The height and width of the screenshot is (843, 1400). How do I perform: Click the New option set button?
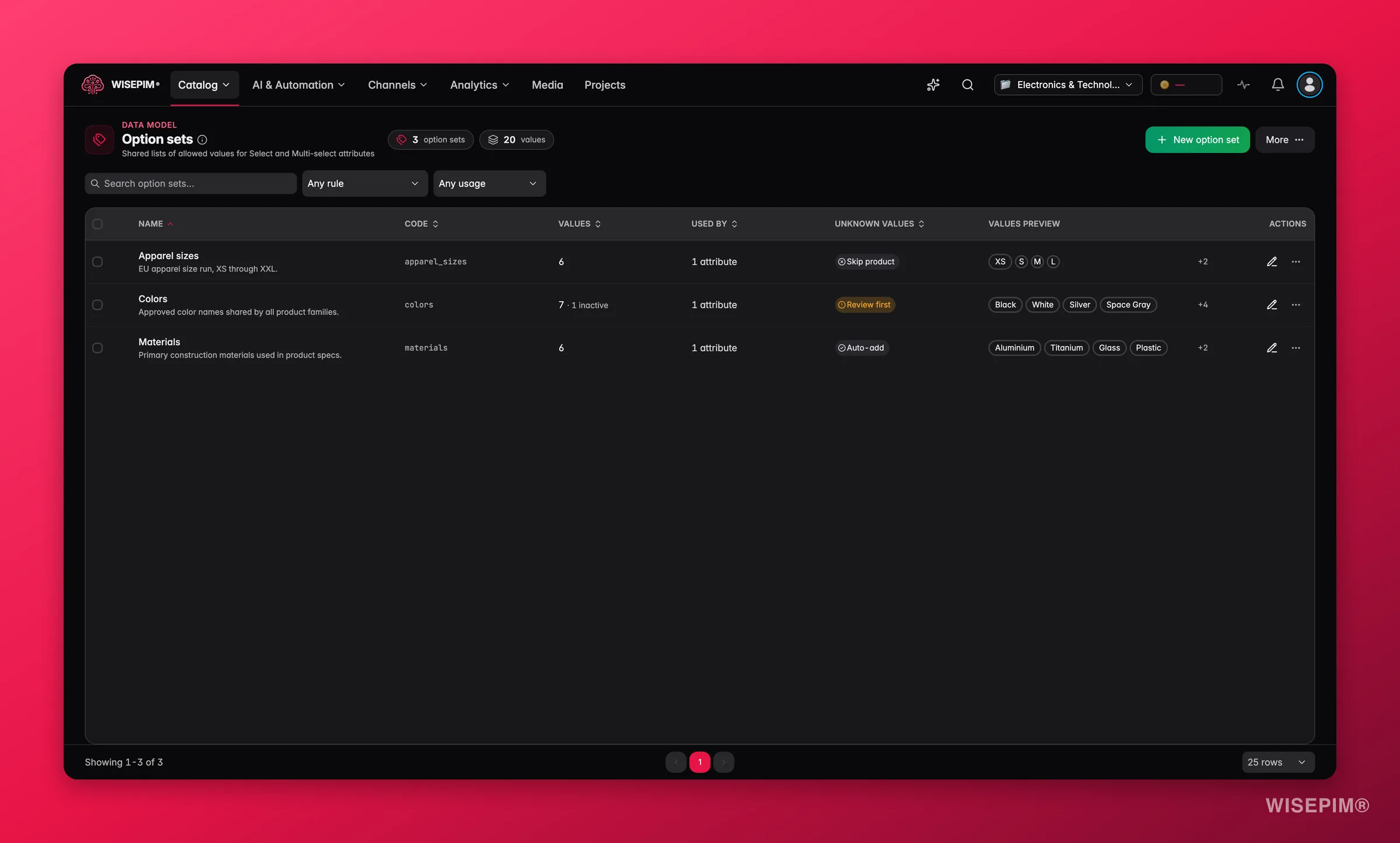pyautogui.click(x=1197, y=139)
